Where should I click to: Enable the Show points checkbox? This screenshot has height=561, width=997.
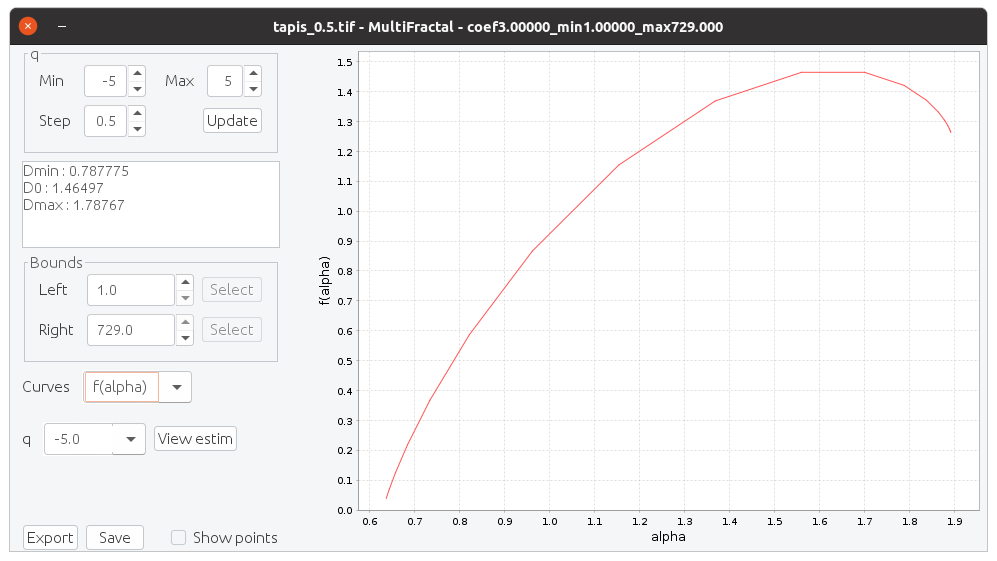(x=179, y=538)
